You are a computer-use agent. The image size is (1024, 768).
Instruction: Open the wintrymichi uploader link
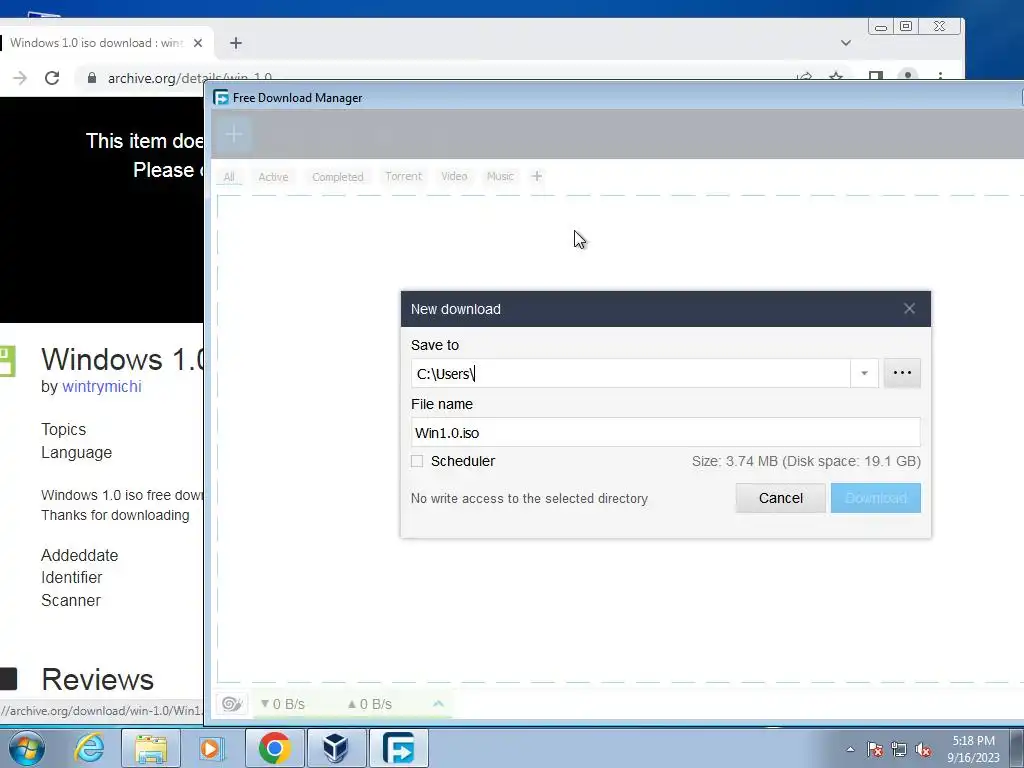[x=102, y=387]
